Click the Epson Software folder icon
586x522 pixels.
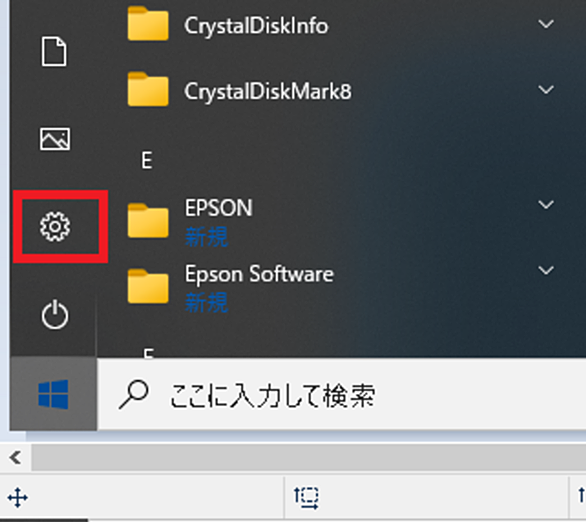point(148,286)
